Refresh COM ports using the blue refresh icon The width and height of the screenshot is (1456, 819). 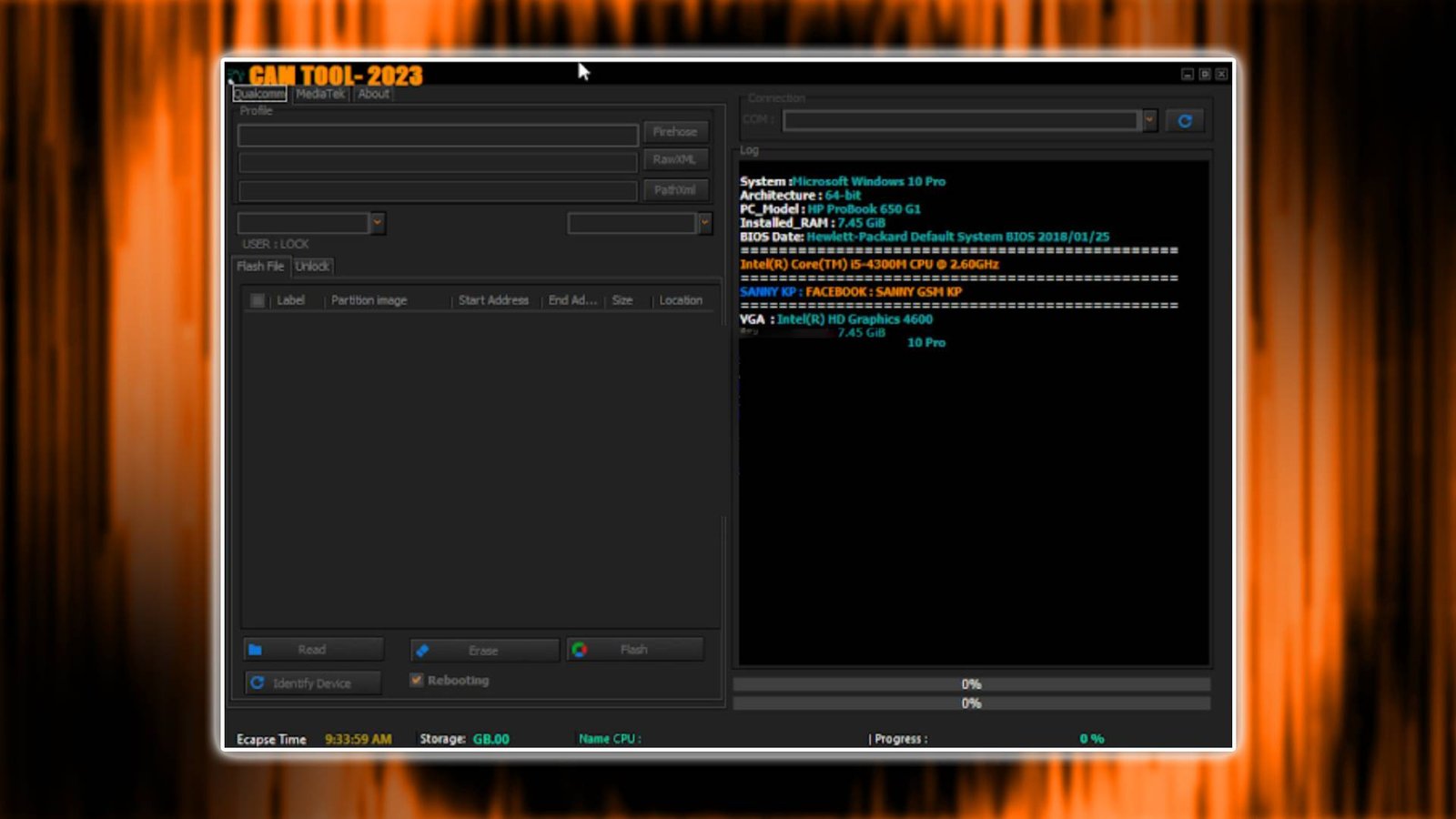point(1184,120)
